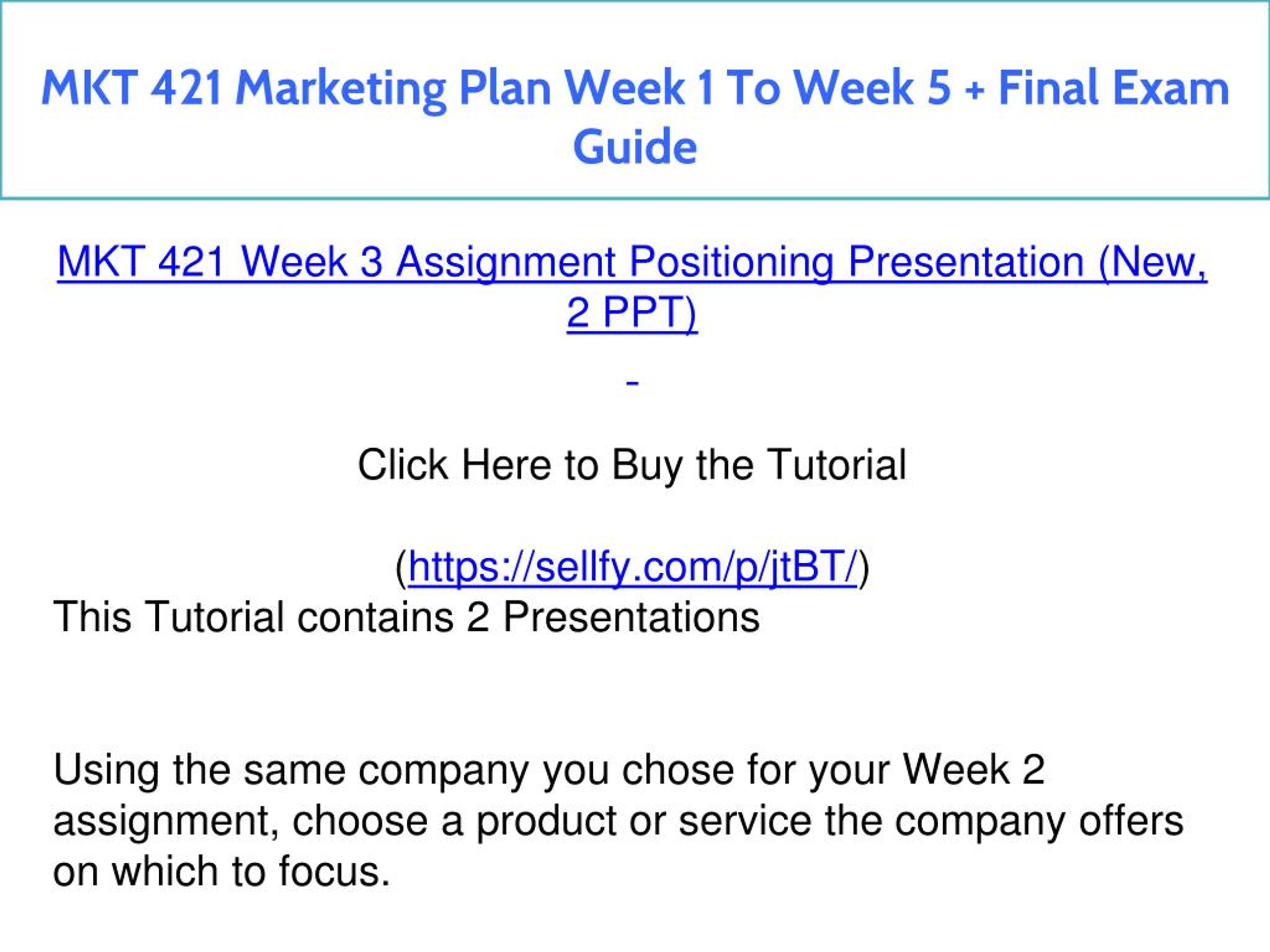Click the '(New,' portion of the link
Screen dimensions: 1270x952
pyautogui.click(x=1153, y=262)
